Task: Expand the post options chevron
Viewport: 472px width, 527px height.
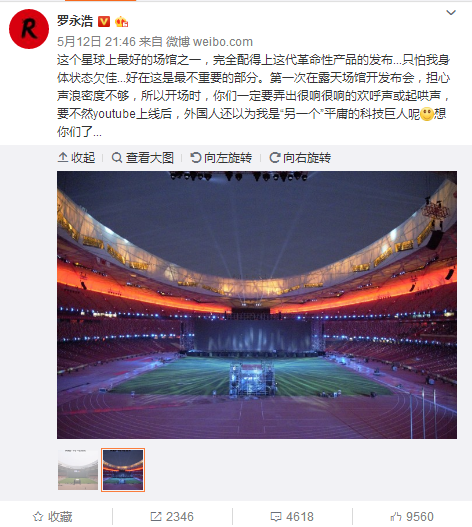Action: point(450,13)
